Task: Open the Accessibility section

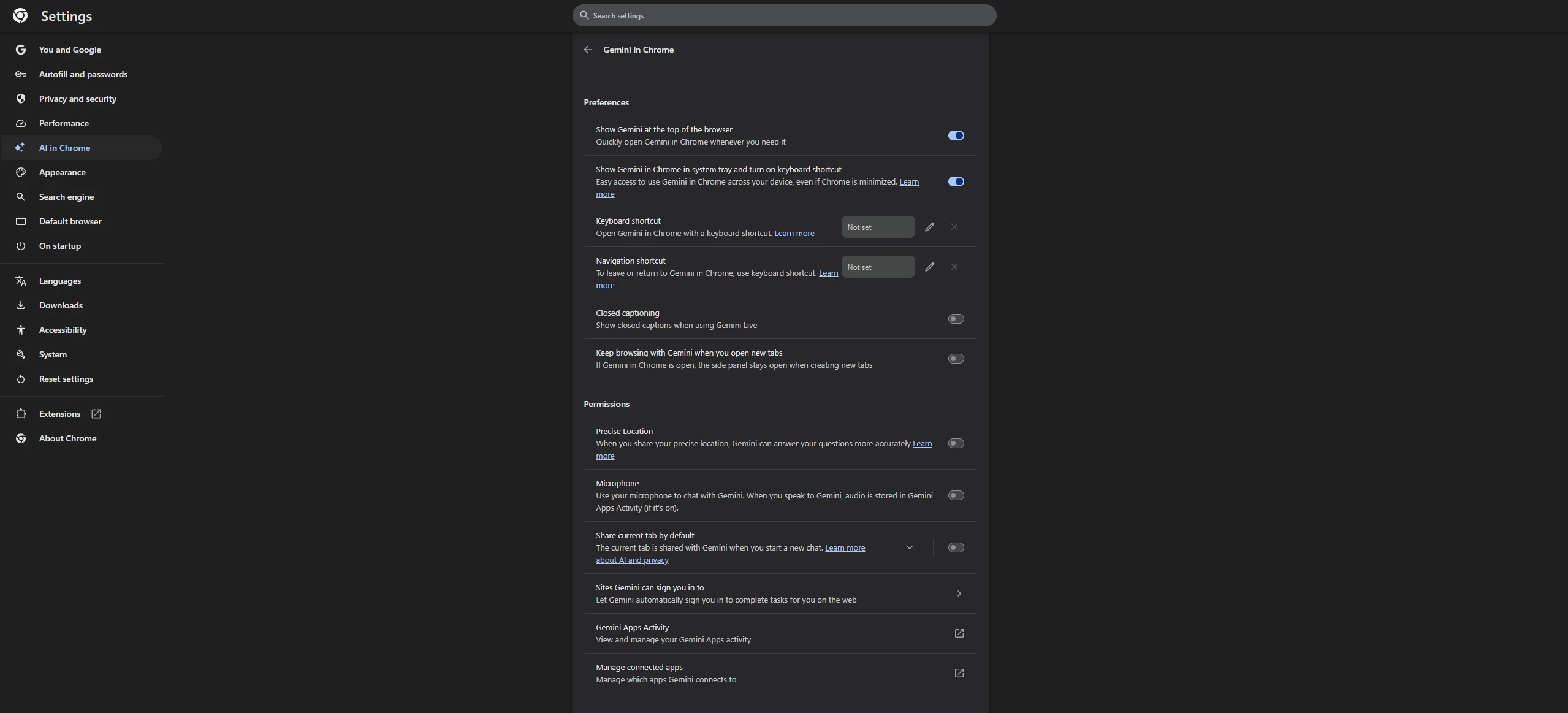Action: tap(81, 330)
